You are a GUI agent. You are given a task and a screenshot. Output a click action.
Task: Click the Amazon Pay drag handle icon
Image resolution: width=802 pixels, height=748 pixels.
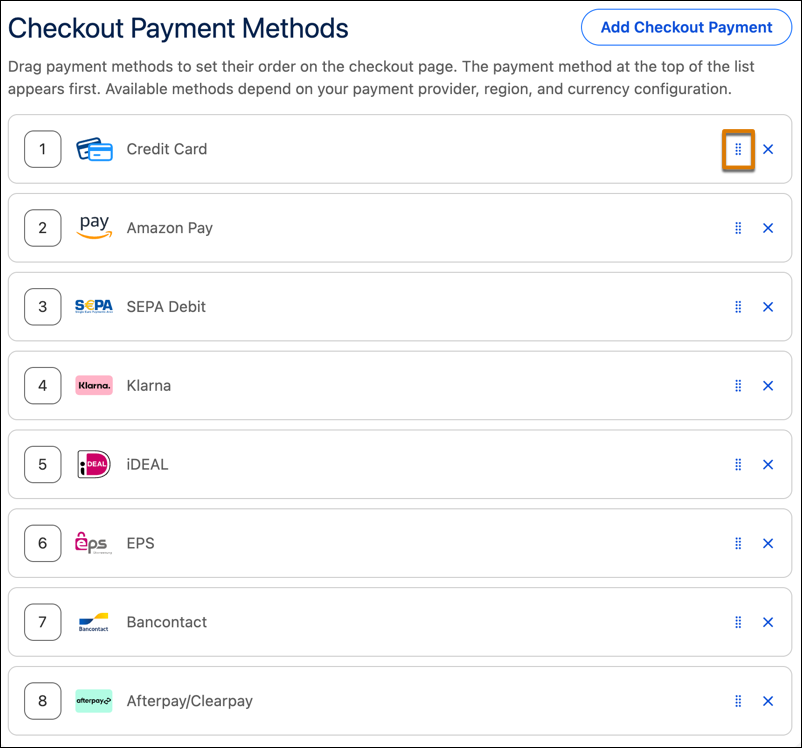click(x=738, y=228)
